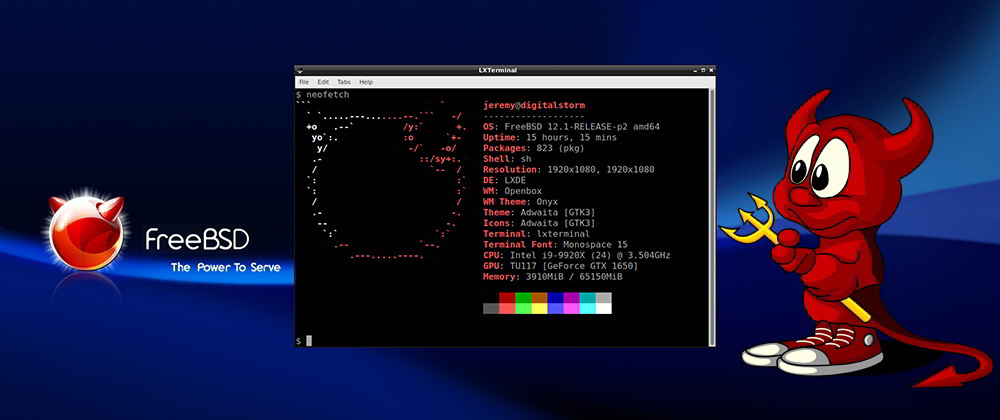Close the LXTerminal window
1000x420 pixels.
[x=711, y=70]
